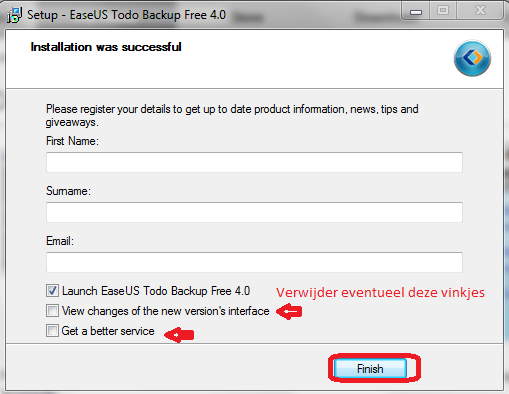Click the red Verwijder eventueel deze vinkjes note

click(380, 293)
